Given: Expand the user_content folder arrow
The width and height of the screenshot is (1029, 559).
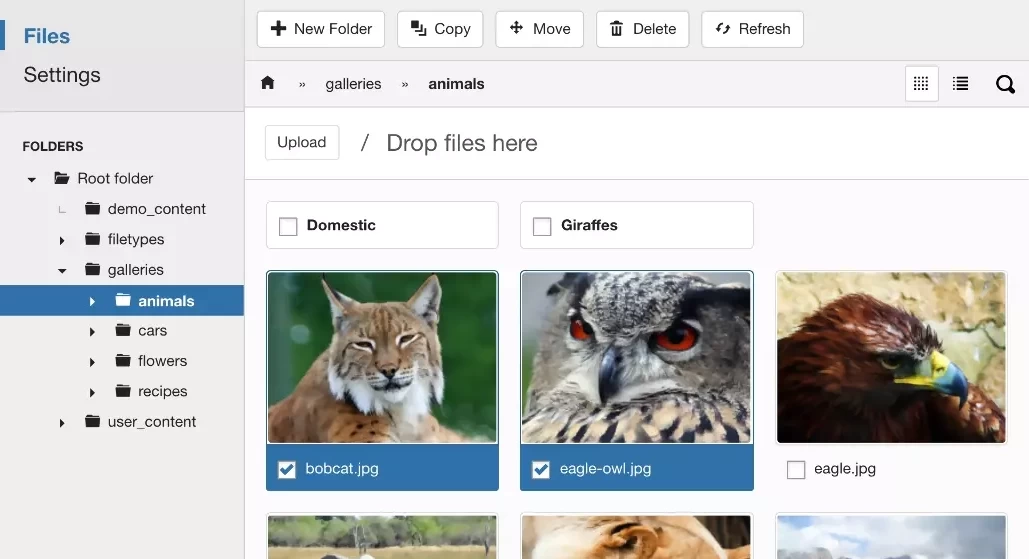Looking at the screenshot, I should pyautogui.click(x=62, y=423).
